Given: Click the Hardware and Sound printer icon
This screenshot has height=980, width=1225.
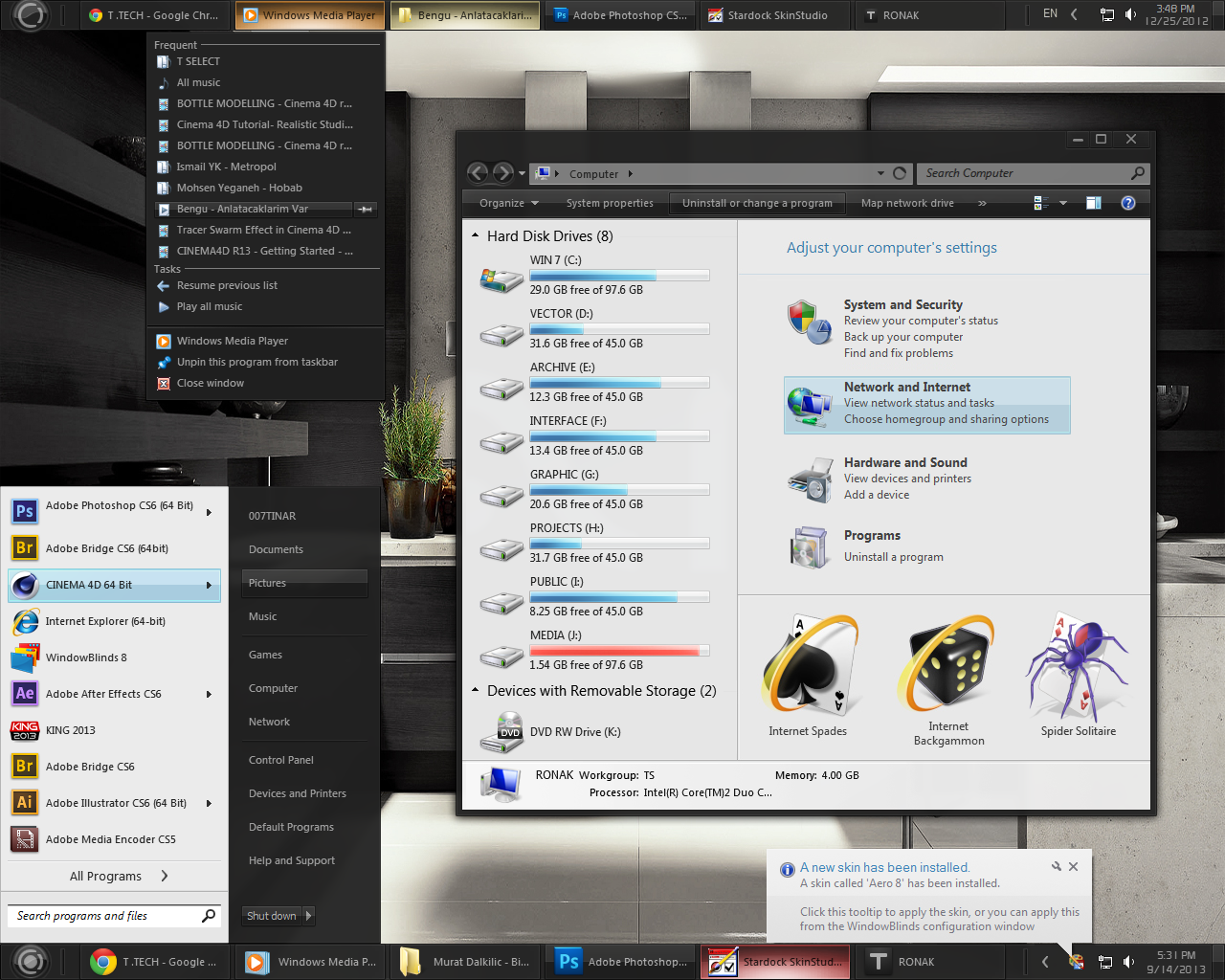Looking at the screenshot, I should pyautogui.click(x=810, y=479).
